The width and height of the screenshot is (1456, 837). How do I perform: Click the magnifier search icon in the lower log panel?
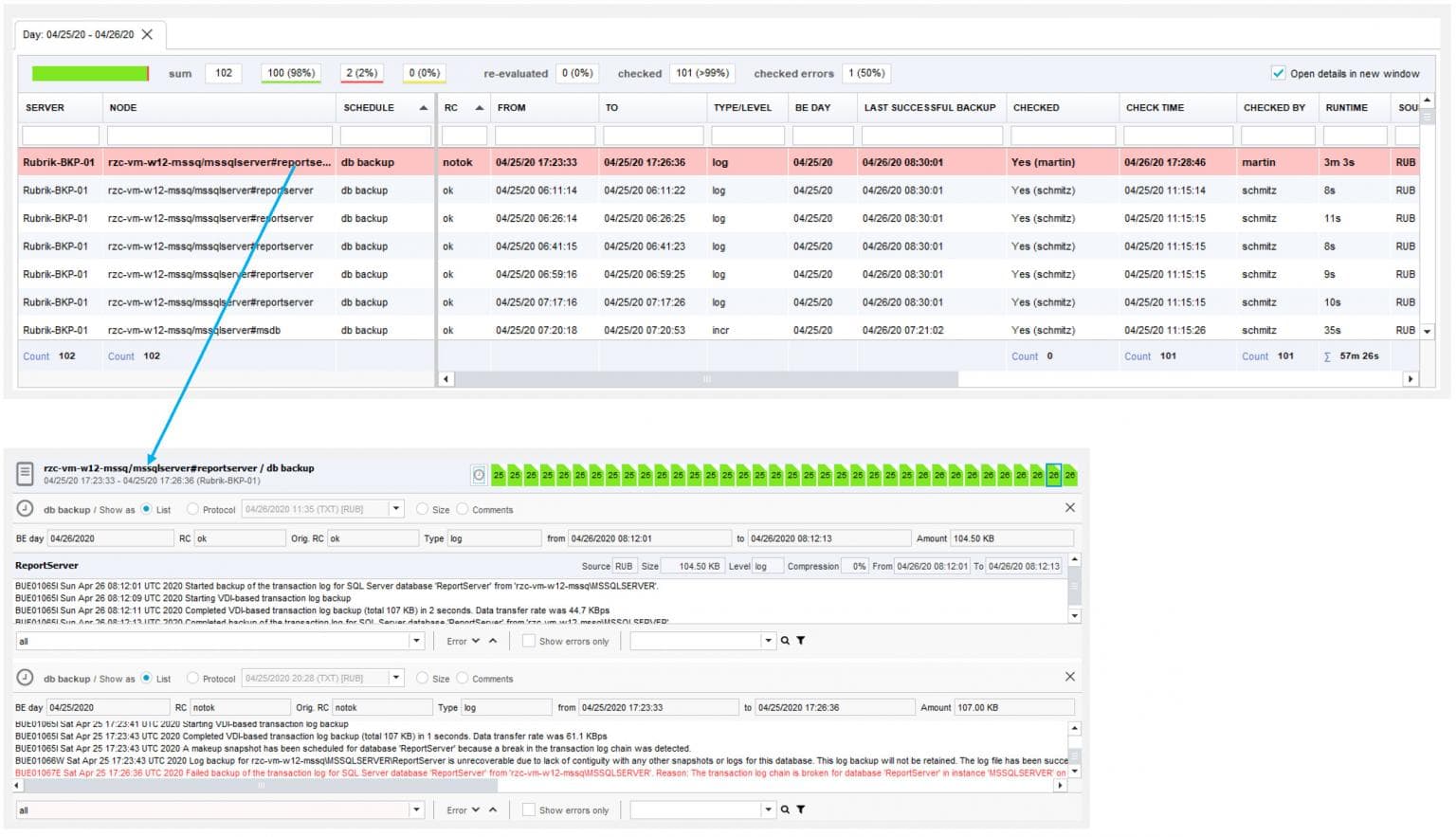tap(787, 810)
